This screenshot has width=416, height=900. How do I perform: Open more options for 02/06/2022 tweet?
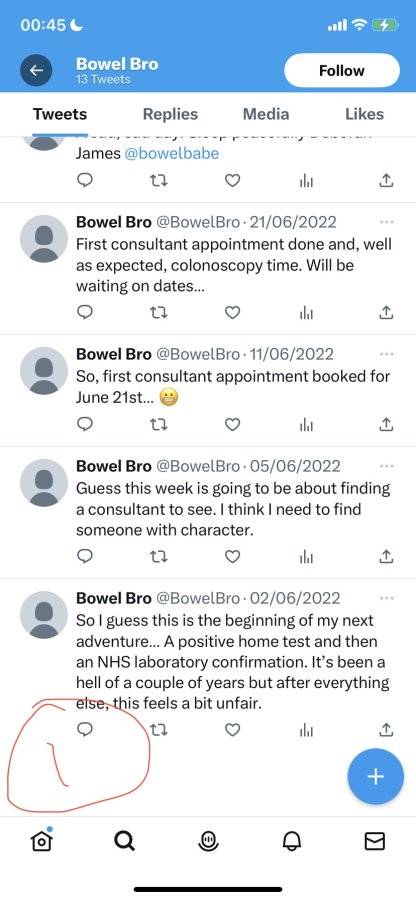point(387,598)
